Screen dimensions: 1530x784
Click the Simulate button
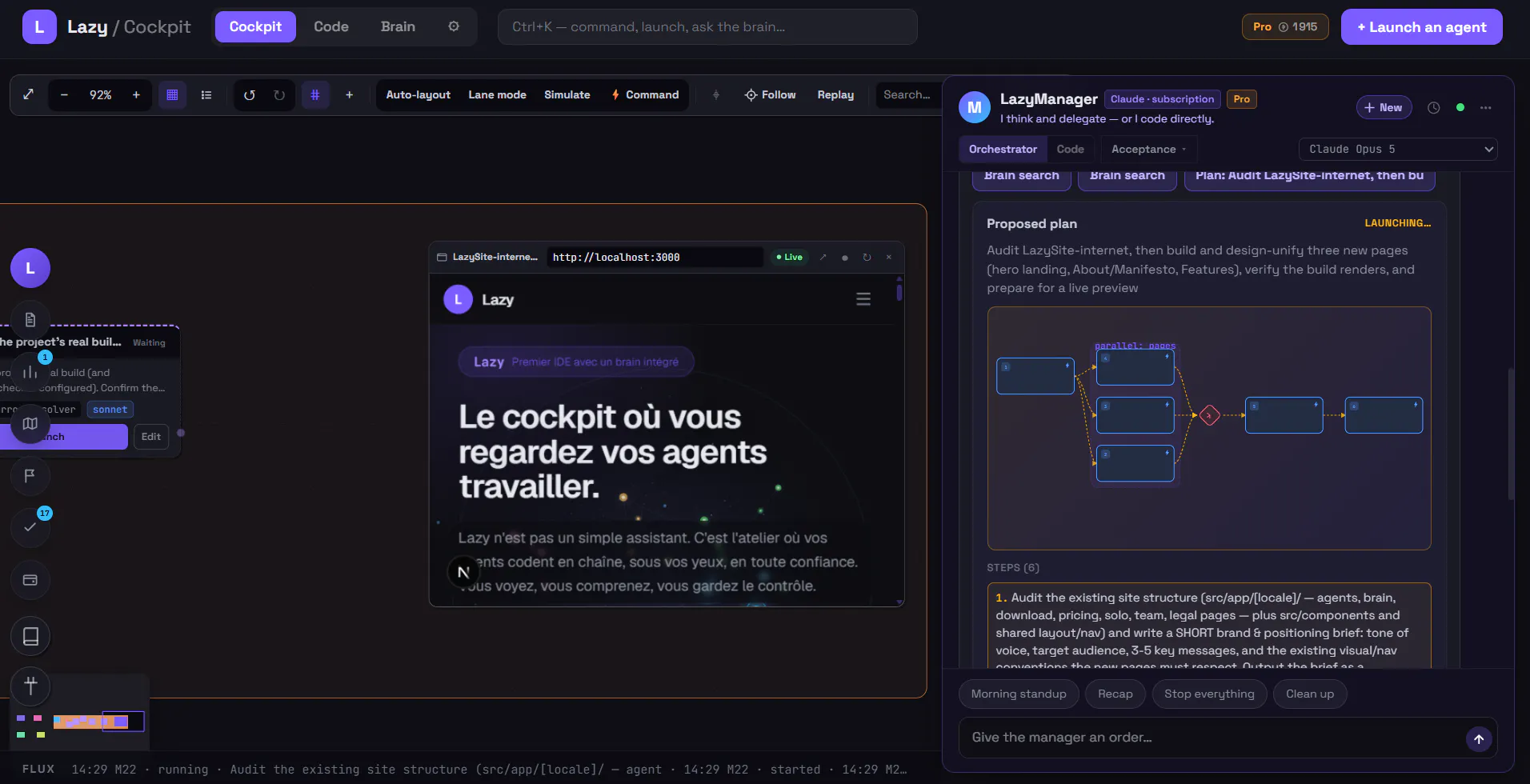(x=567, y=94)
